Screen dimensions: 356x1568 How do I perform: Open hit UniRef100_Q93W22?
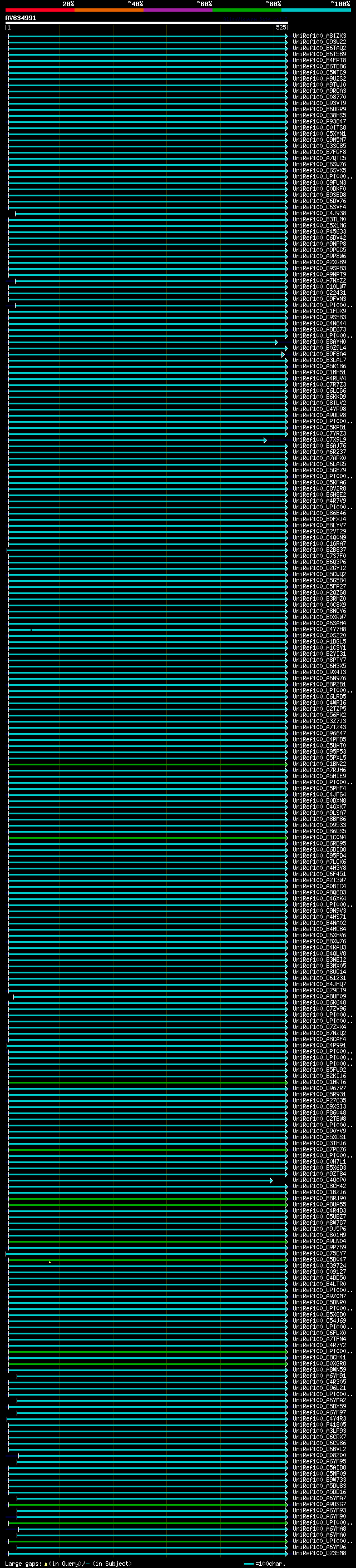[x=319, y=42]
